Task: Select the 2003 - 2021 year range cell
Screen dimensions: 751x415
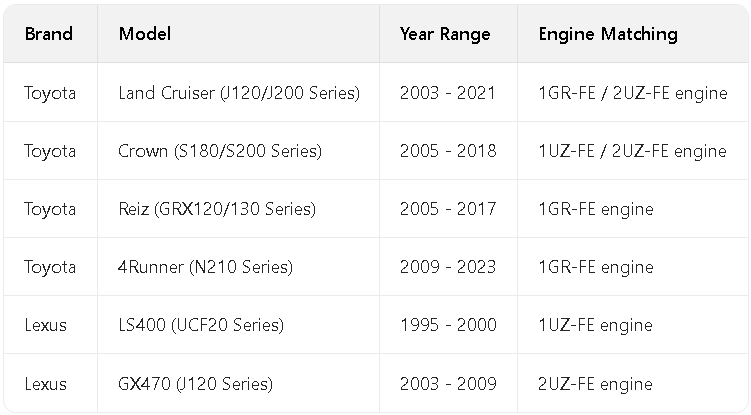Action: (x=448, y=93)
